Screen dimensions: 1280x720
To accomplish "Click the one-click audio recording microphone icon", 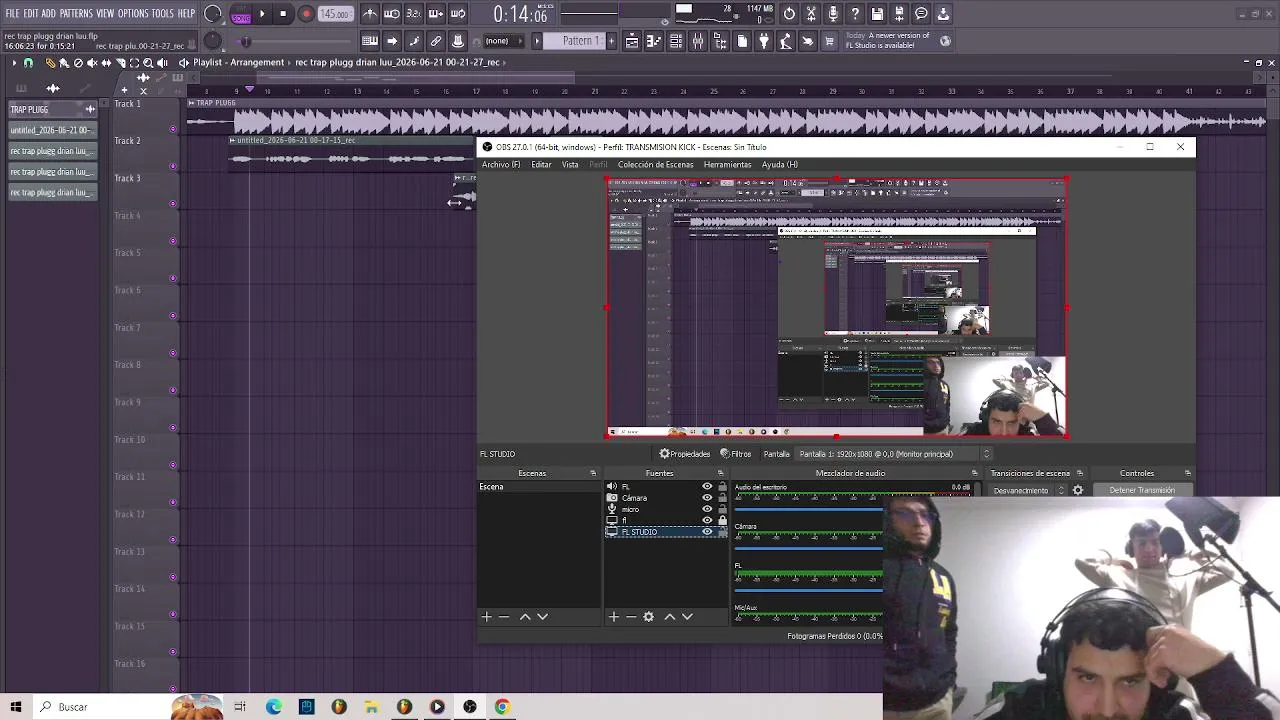I will (833, 14).
